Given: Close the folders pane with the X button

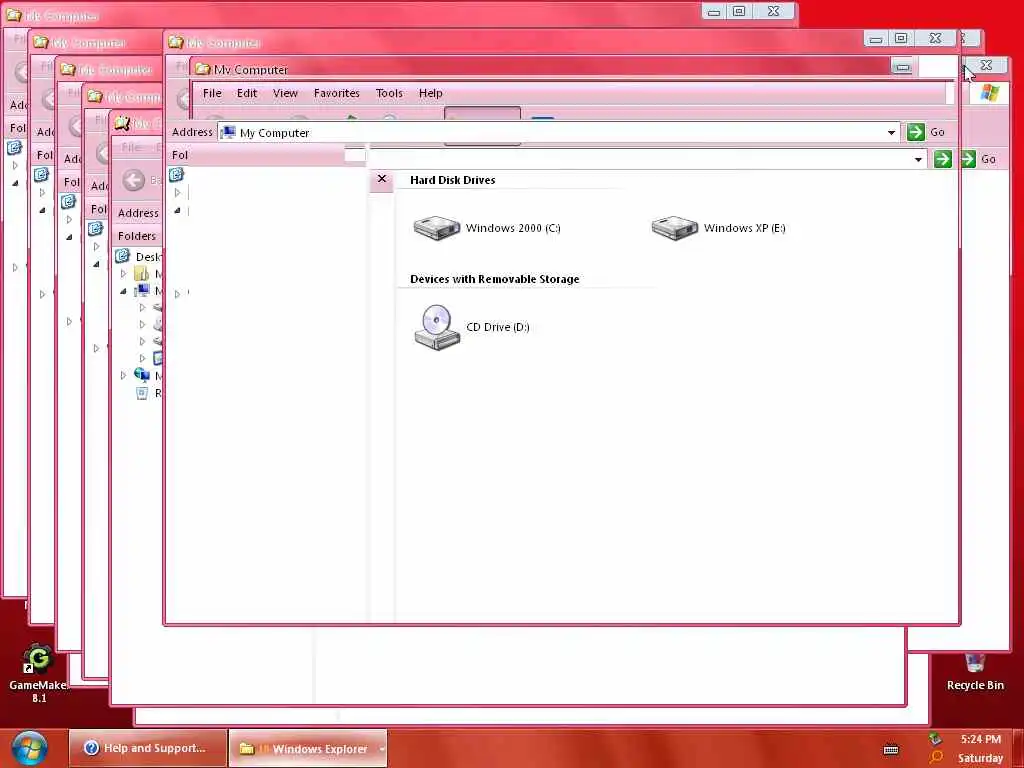Looking at the screenshot, I should [x=382, y=178].
